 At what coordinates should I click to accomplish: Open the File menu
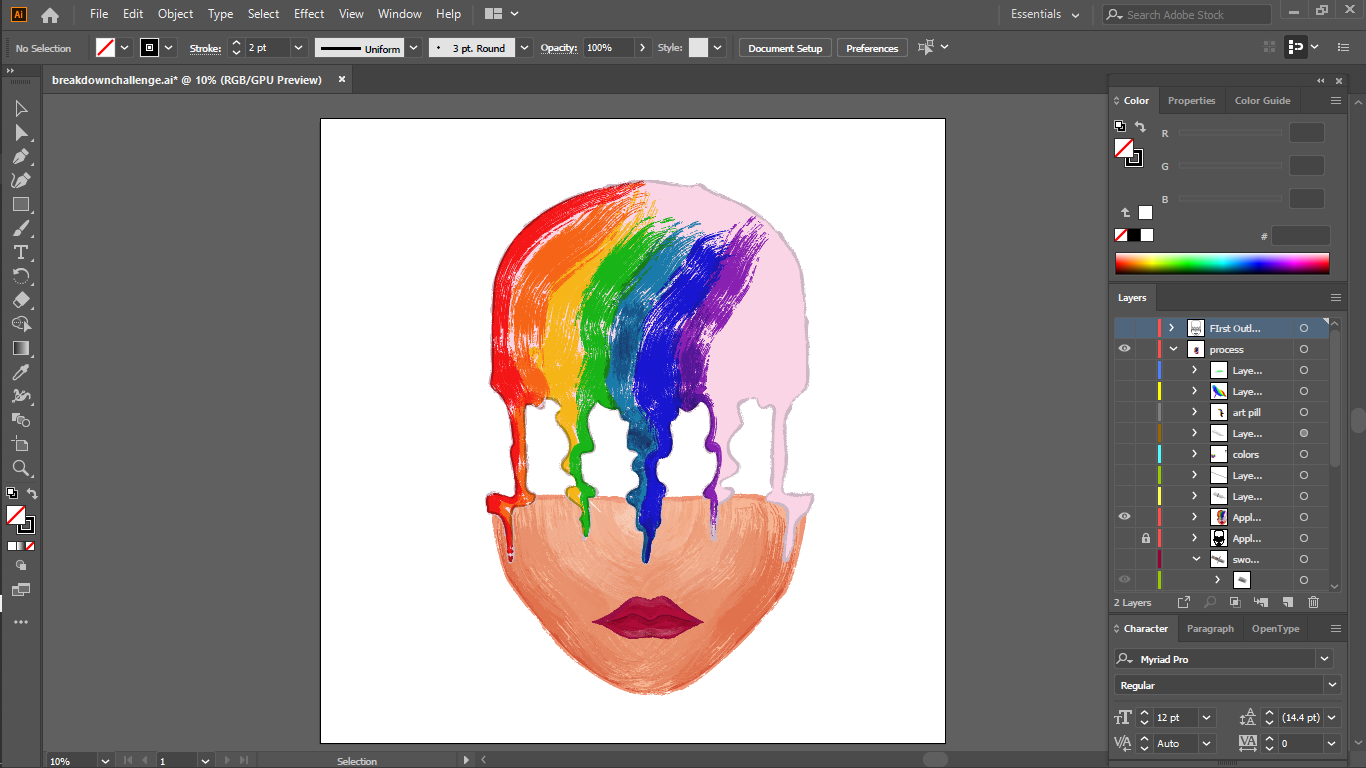(x=99, y=14)
